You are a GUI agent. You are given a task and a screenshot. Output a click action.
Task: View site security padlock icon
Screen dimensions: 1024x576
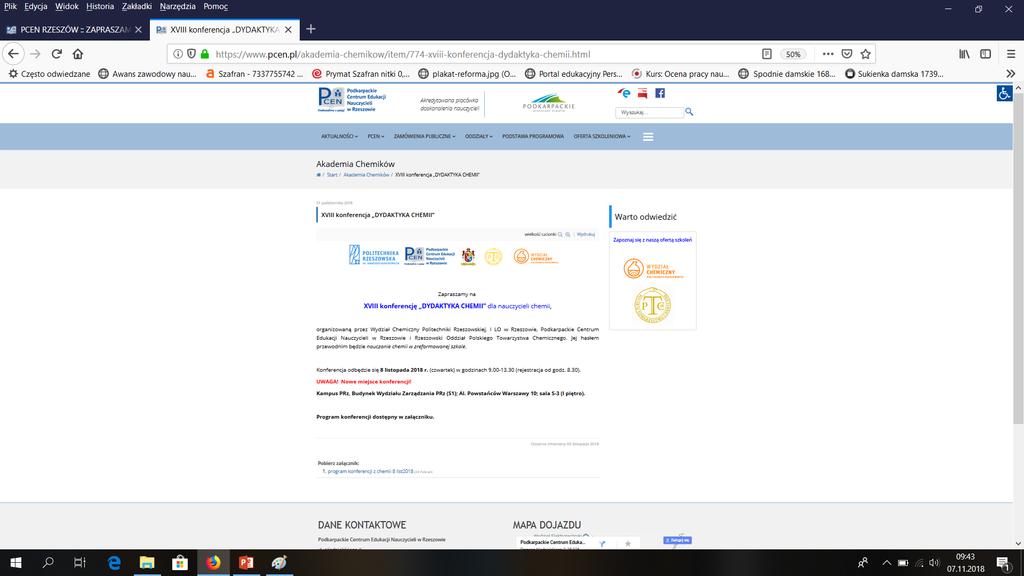pyautogui.click(x=205, y=54)
